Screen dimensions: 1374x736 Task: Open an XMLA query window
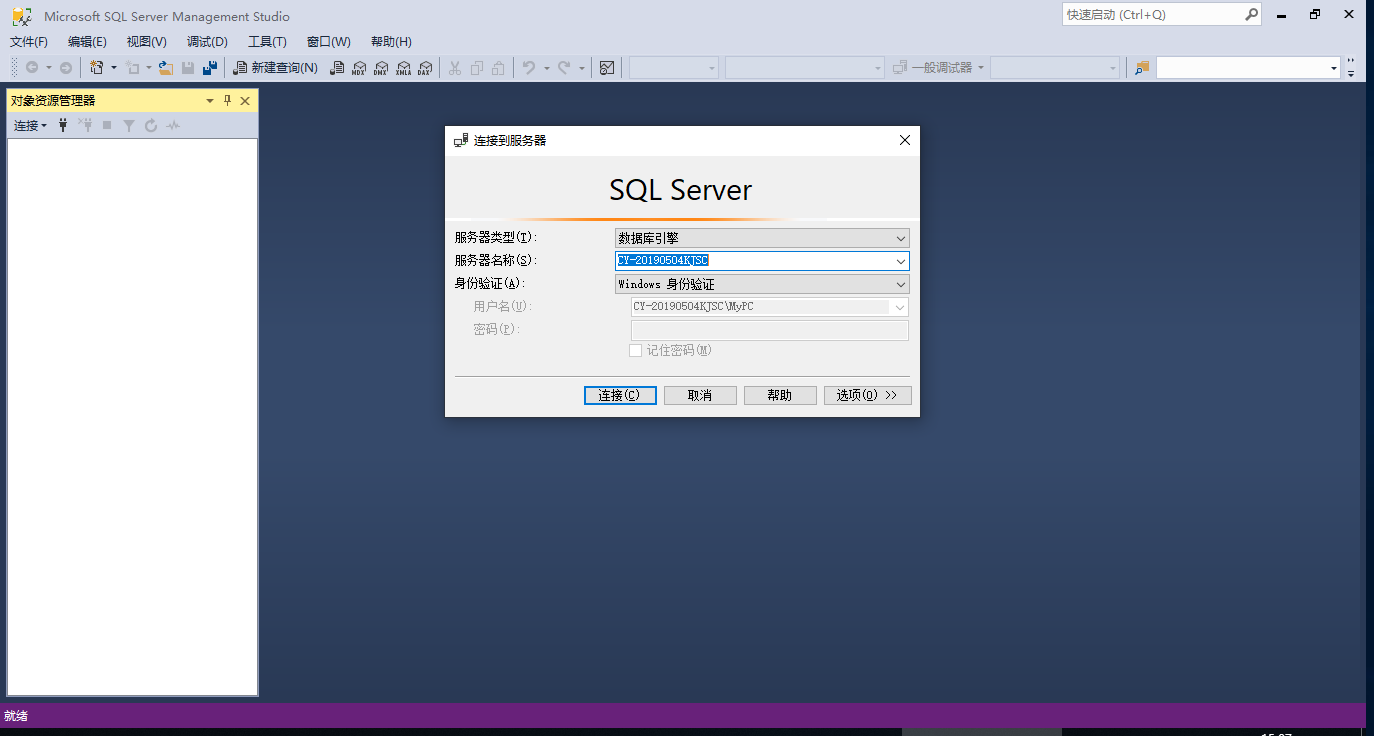pos(403,67)
